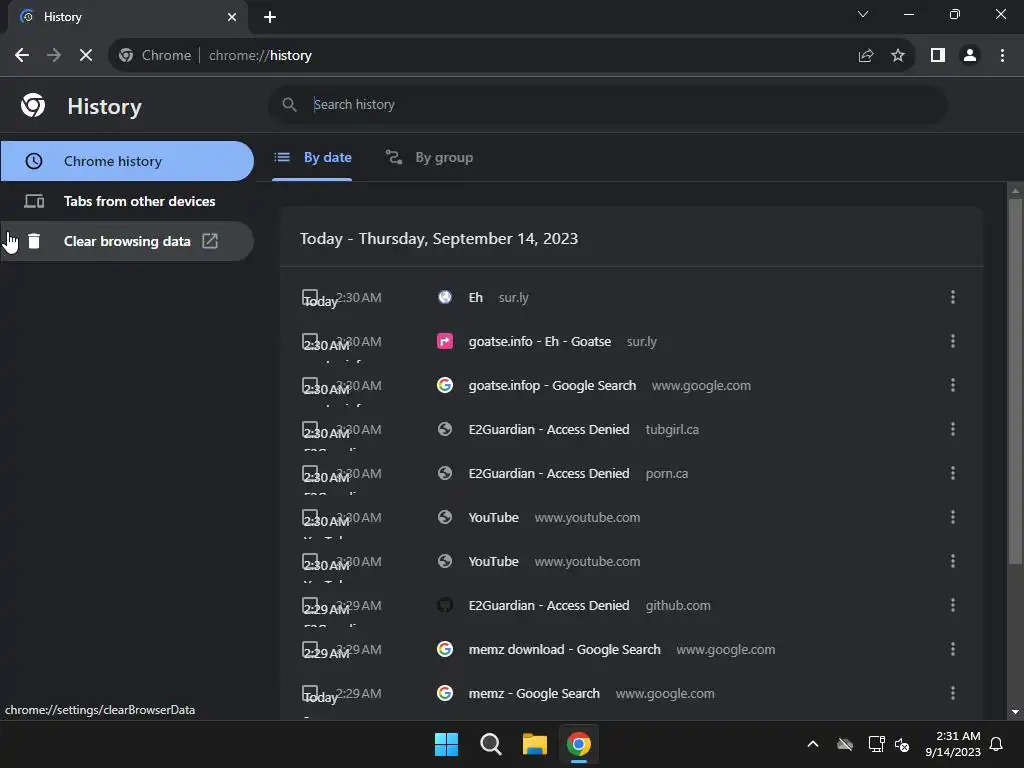
Task: Open actions menu for goatse.info - Eh - Goatse
Action: click(x=953, y=341)
